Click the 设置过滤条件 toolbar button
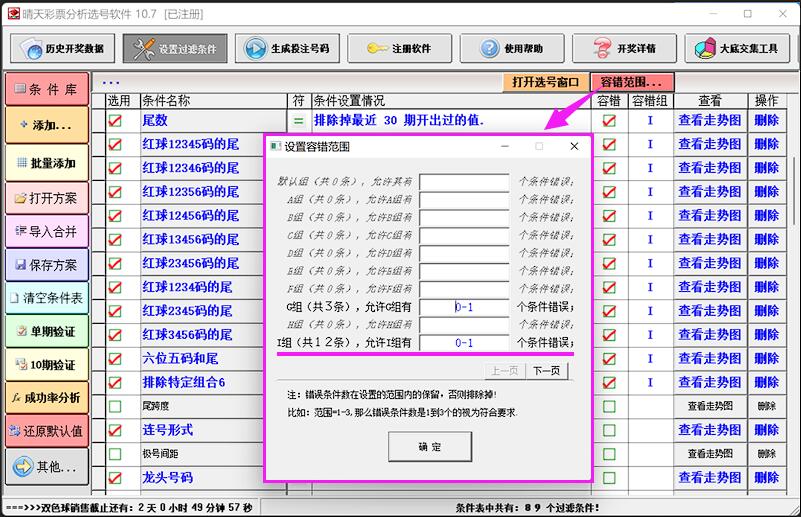This screenshot has height=517, width=801. tap(176, 48)
